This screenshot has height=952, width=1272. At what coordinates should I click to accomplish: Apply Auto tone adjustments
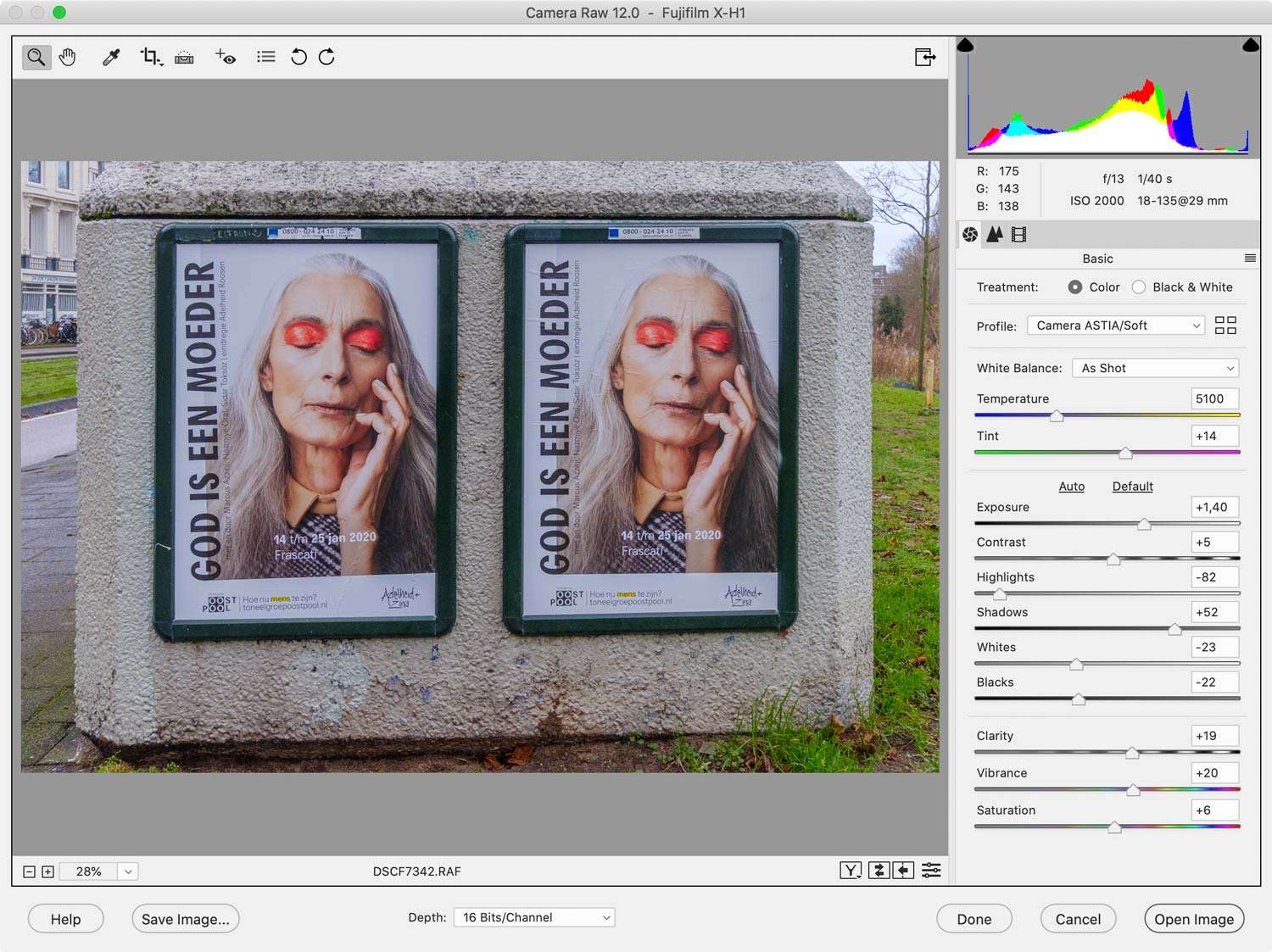(x=1072, y=487)
